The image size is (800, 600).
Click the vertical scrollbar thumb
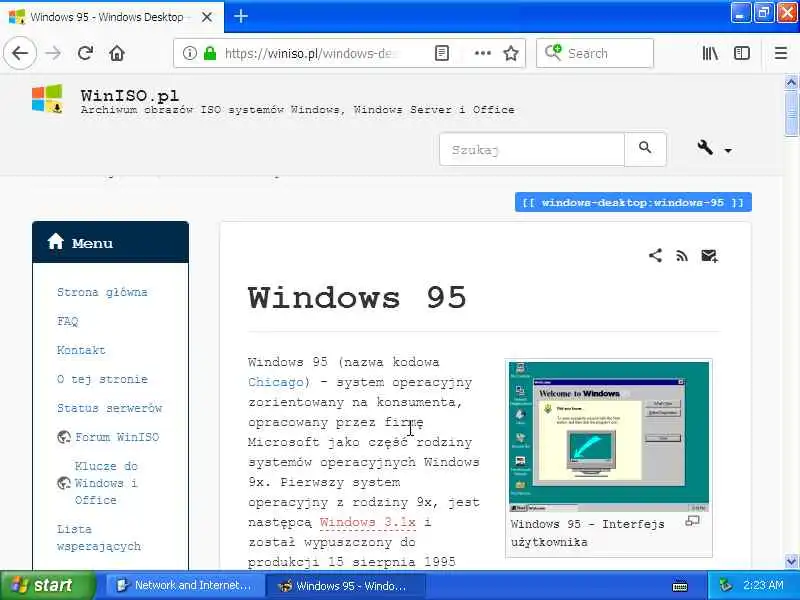[791, 114]
